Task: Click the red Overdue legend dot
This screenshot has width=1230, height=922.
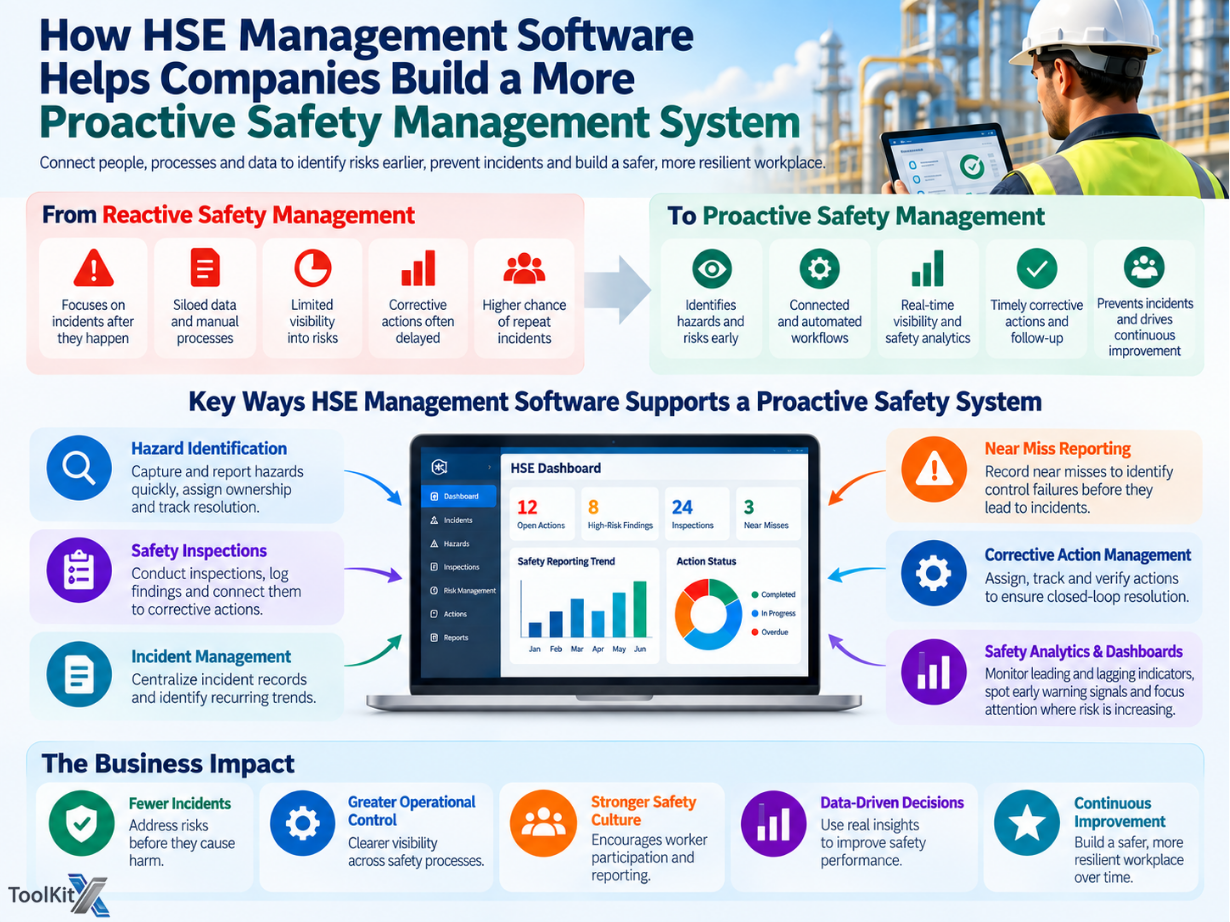Action: click(754, 632)
